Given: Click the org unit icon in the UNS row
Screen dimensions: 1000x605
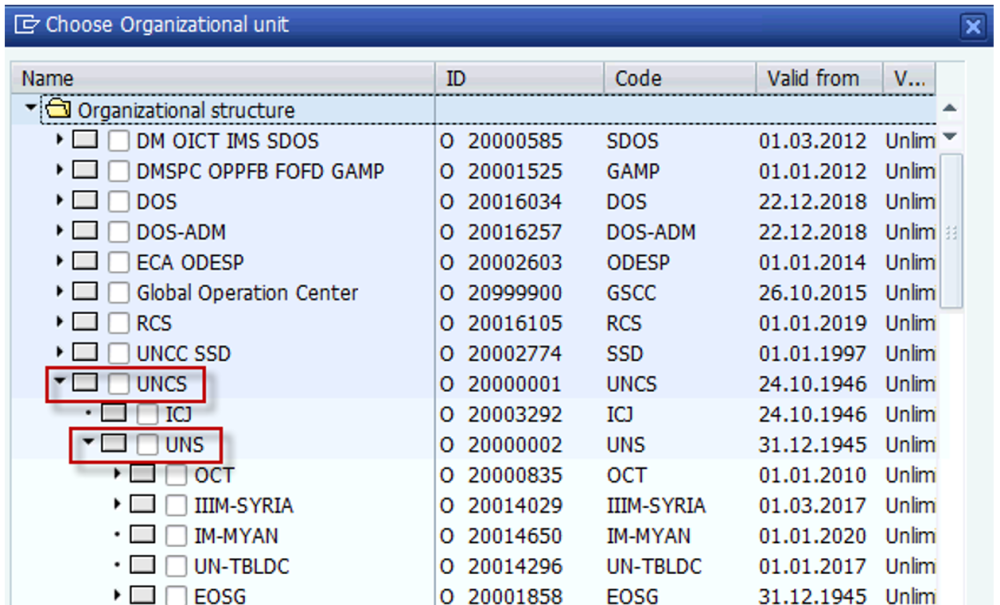Looking at the screenshot, I should [114, 443].
